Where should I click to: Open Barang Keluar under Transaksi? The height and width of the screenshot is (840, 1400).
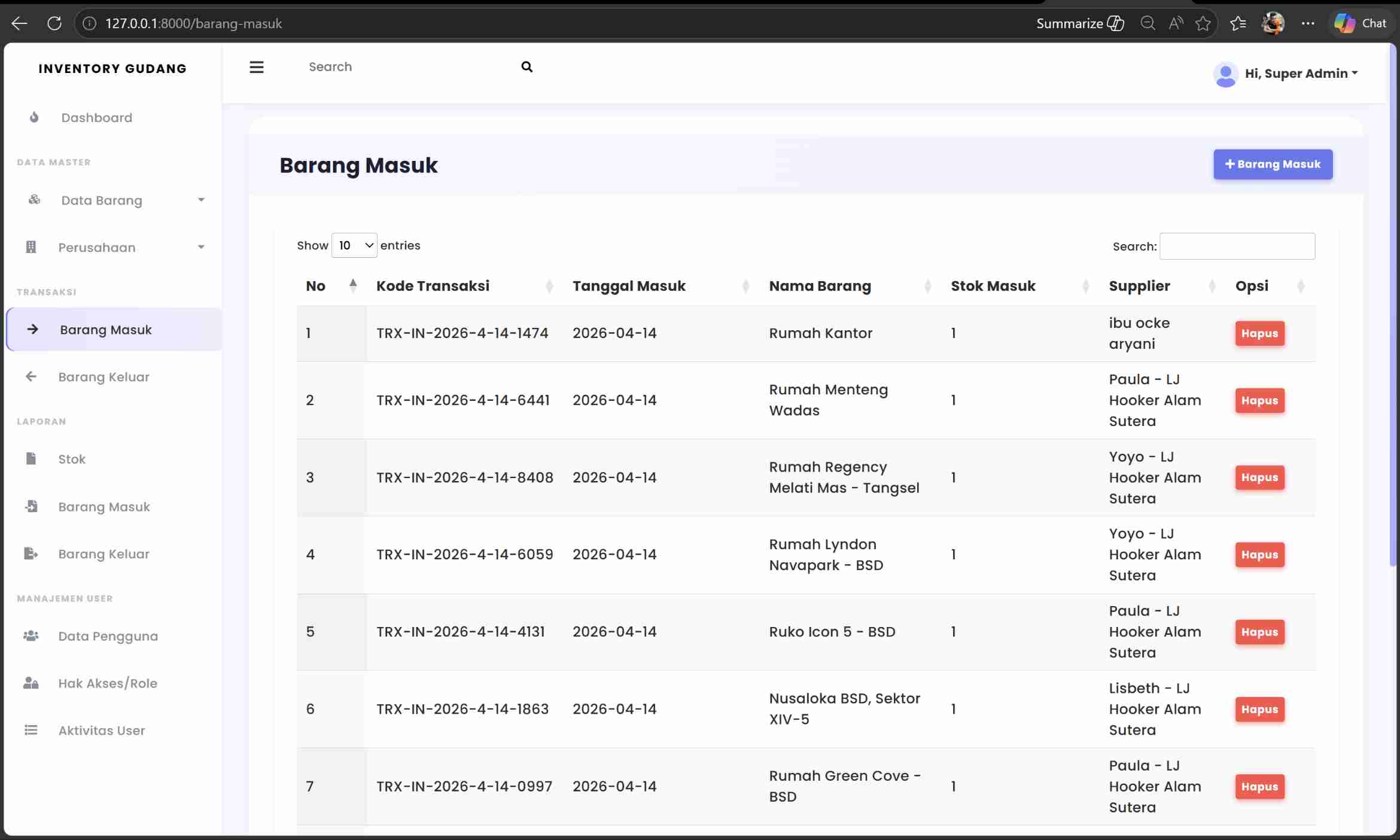pyautogui.click(x=104, y=376)
